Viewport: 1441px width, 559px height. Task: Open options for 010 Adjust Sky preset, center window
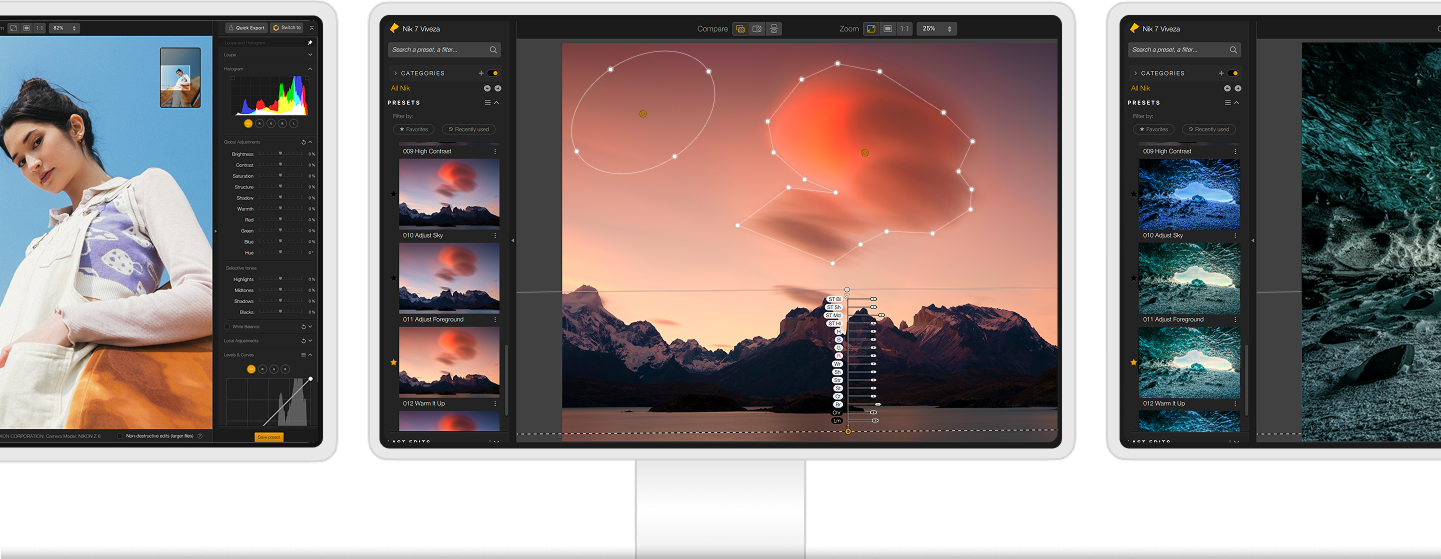coord(495,235)
